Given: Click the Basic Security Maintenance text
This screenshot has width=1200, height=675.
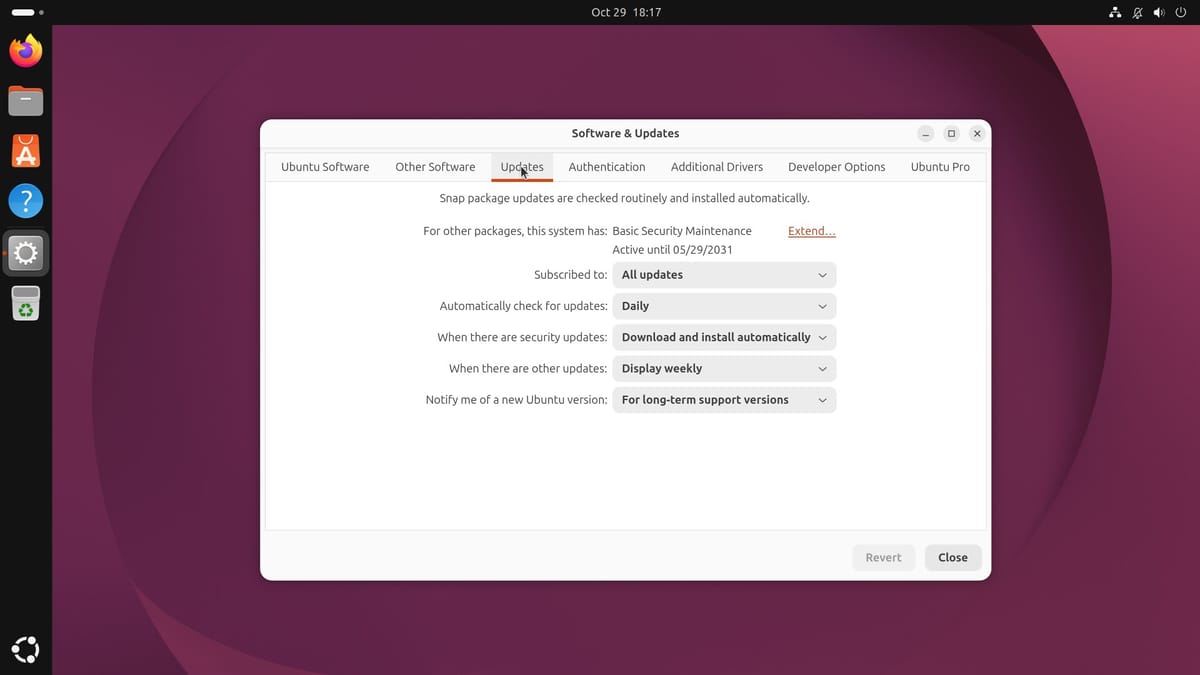Looking at the screenshot, I should coord(682,231).
